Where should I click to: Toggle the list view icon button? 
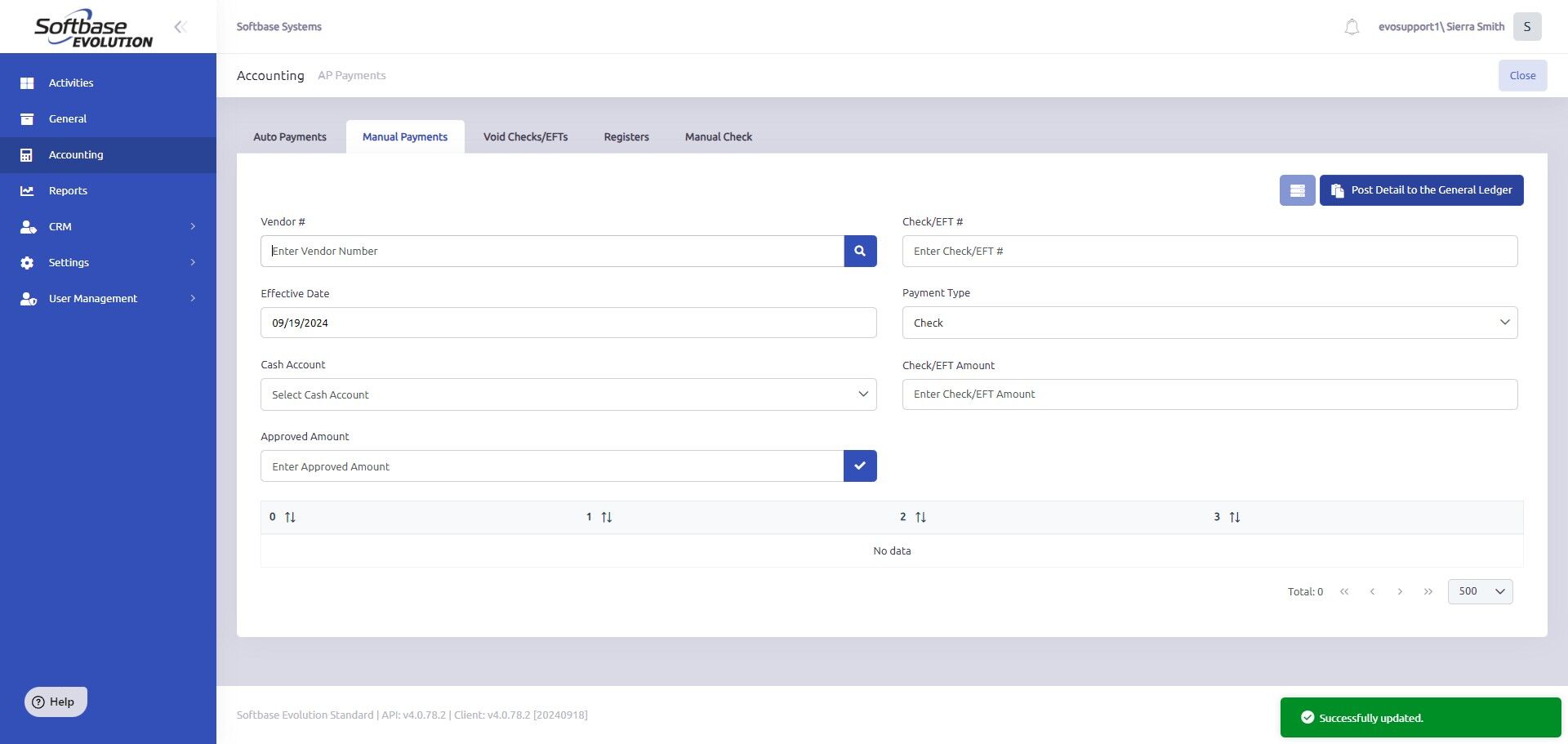point(1297,190)
